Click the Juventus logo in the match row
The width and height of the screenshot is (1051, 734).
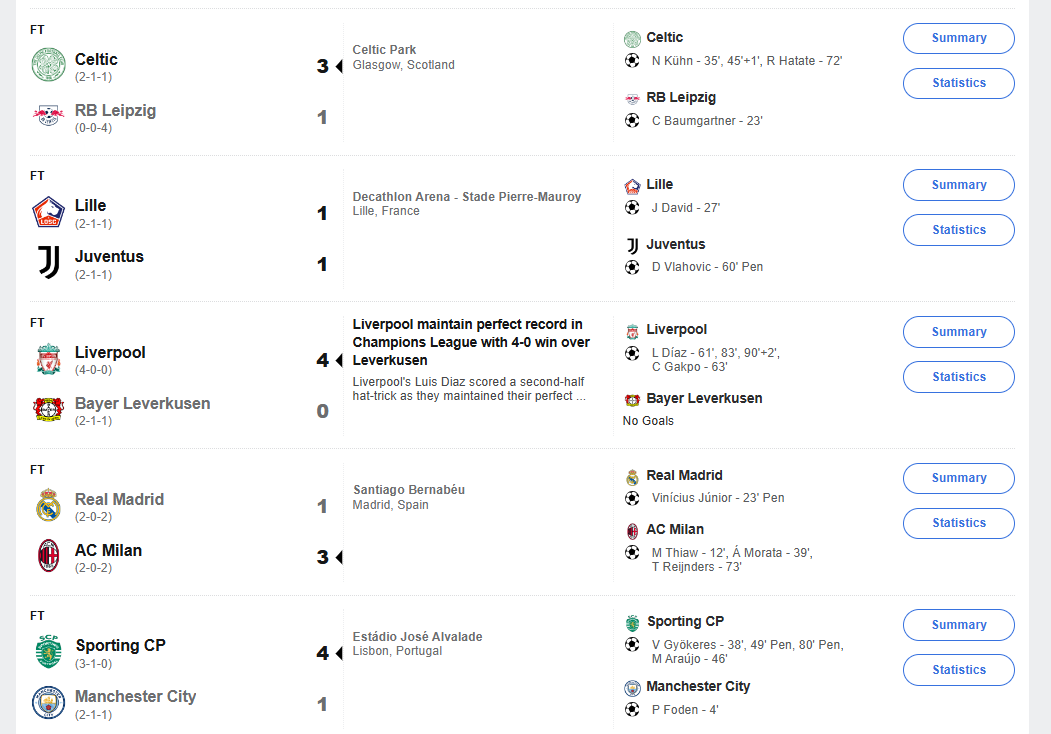[x=48, y=262]
